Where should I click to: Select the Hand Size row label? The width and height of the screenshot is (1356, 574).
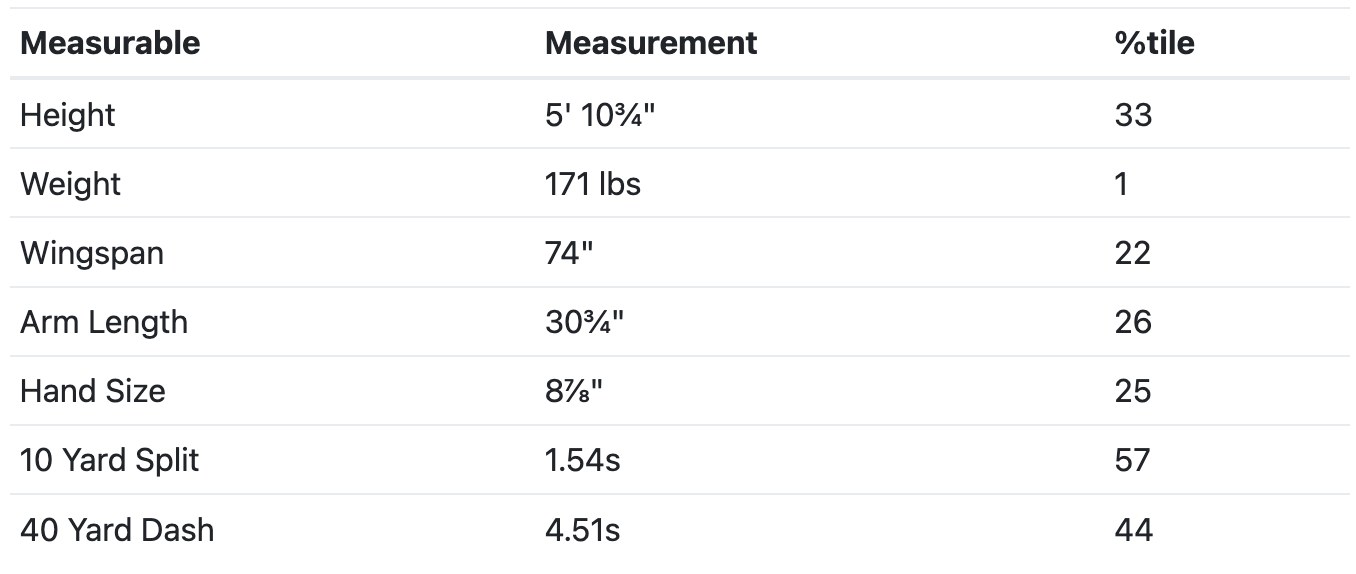click(x=93, y=391)
